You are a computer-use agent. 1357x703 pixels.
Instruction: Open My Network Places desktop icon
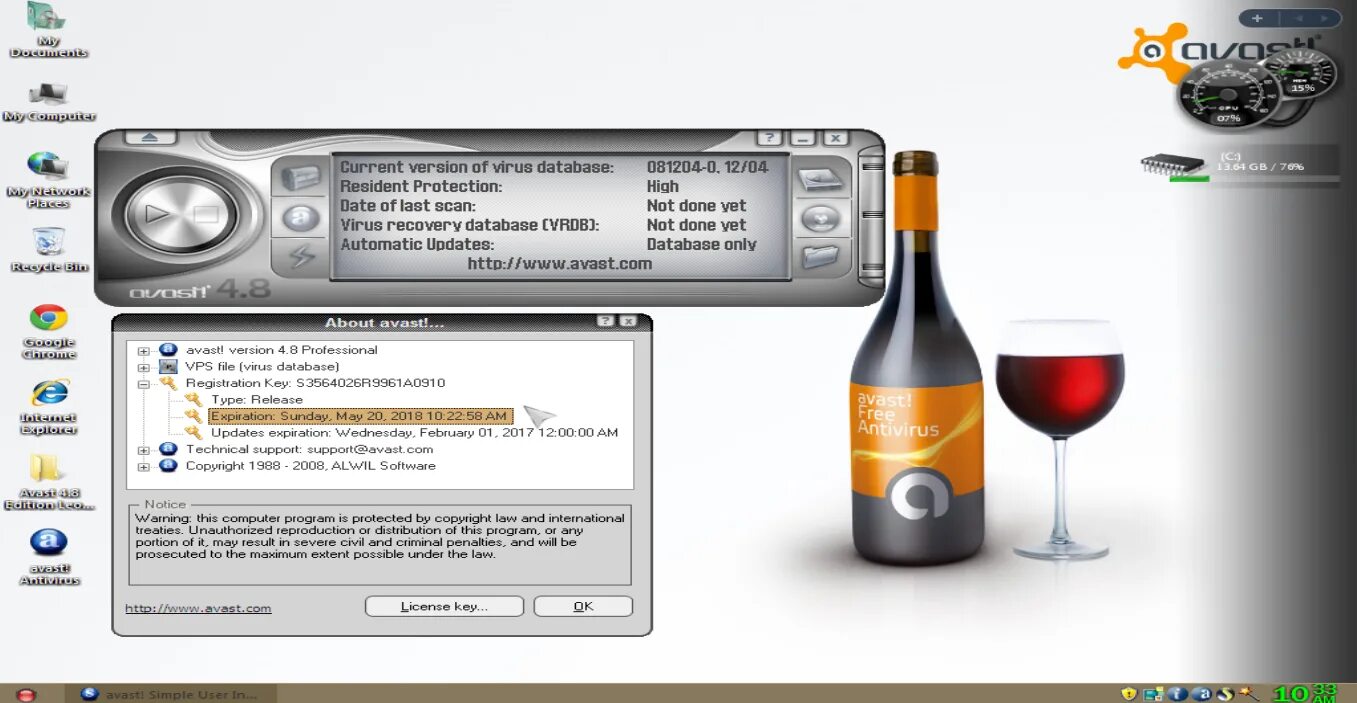click(x=48, y=179)
